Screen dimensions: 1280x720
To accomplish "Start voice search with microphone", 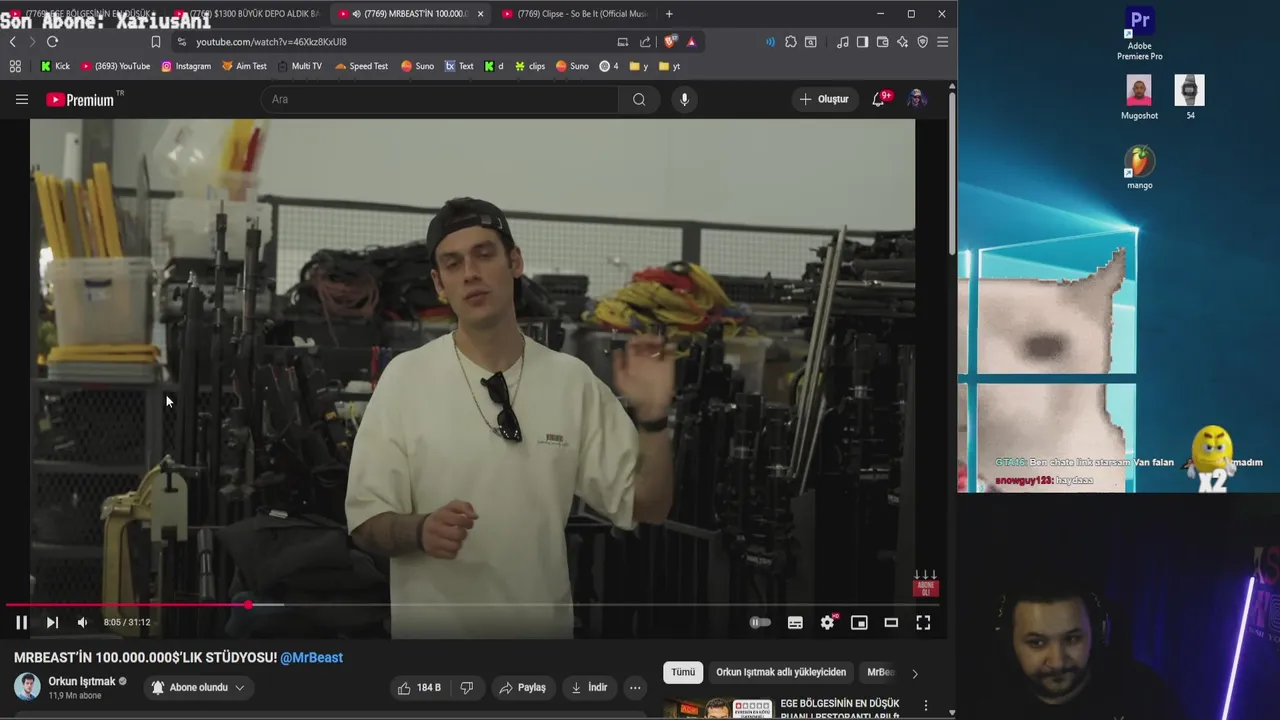I will pyautogui.click(x=684, y=99).
